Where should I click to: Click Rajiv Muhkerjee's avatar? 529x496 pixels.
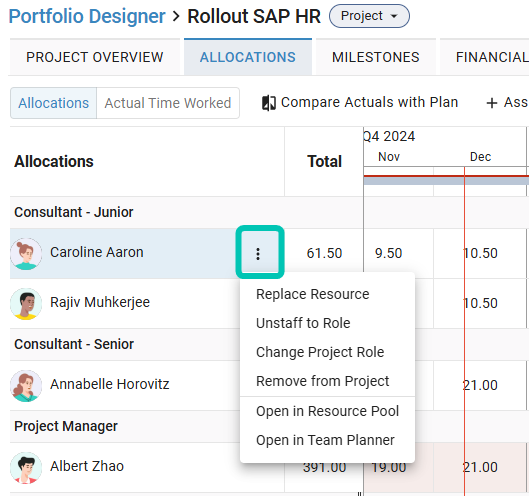[x=26, y=304]
